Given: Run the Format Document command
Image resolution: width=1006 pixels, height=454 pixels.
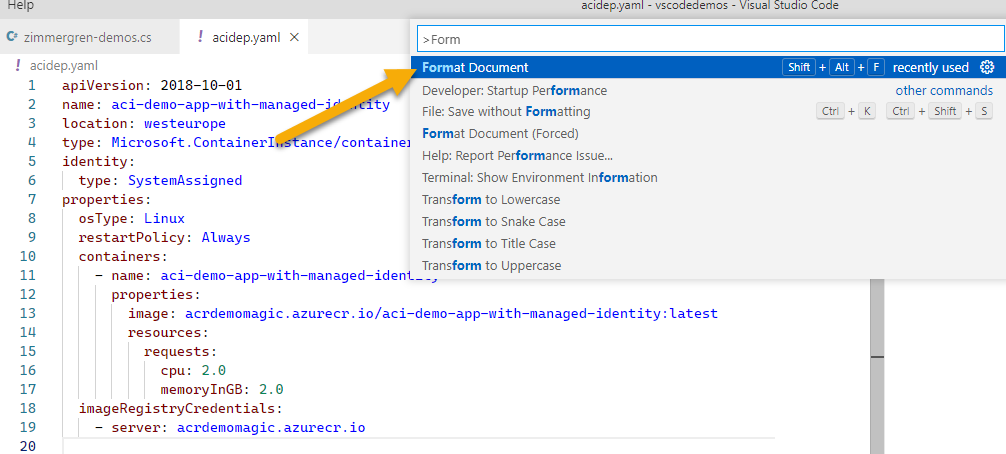Looking at the screenshot, I should tap(475, 68).
